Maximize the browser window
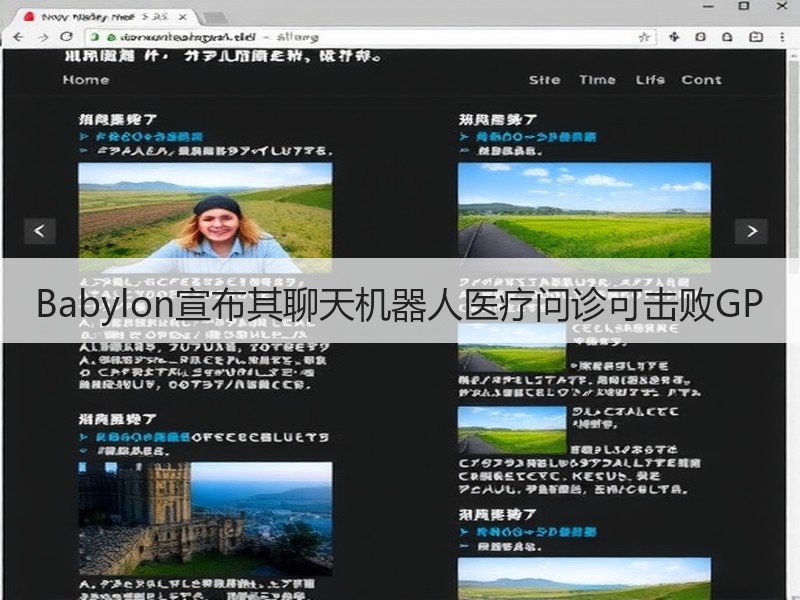 tap(744, 6)
